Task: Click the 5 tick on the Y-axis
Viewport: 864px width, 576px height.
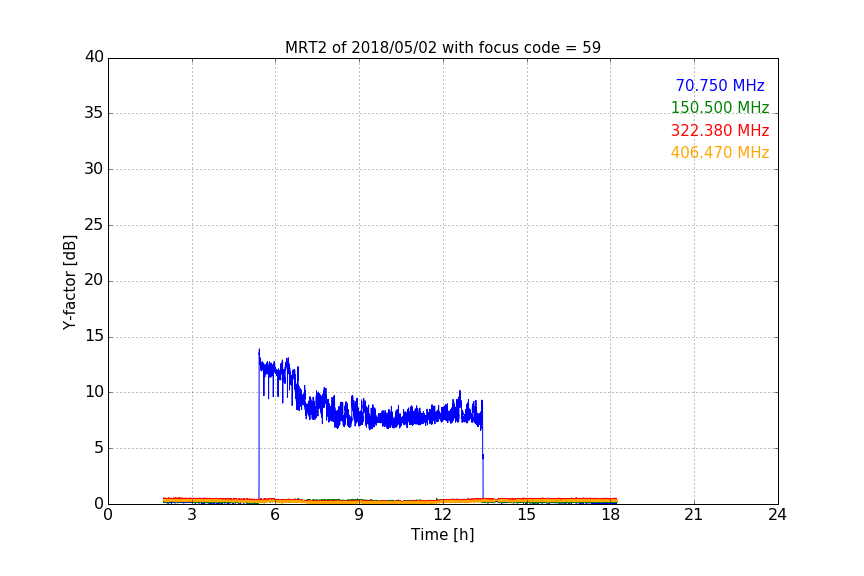Action: [x=99, y=448]
